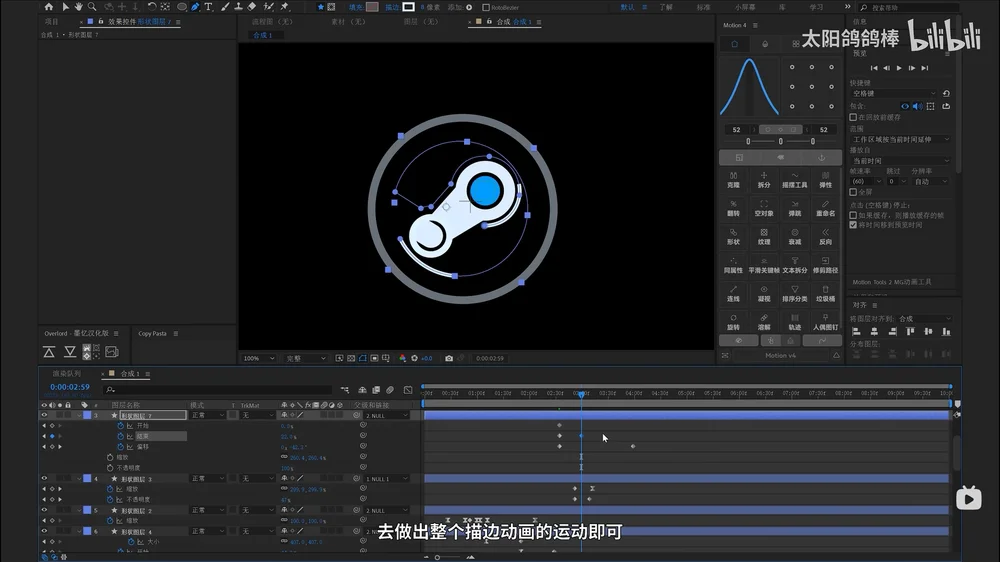
Task: Select the Pen tool in the toolbar
Action: coord(195,7)
